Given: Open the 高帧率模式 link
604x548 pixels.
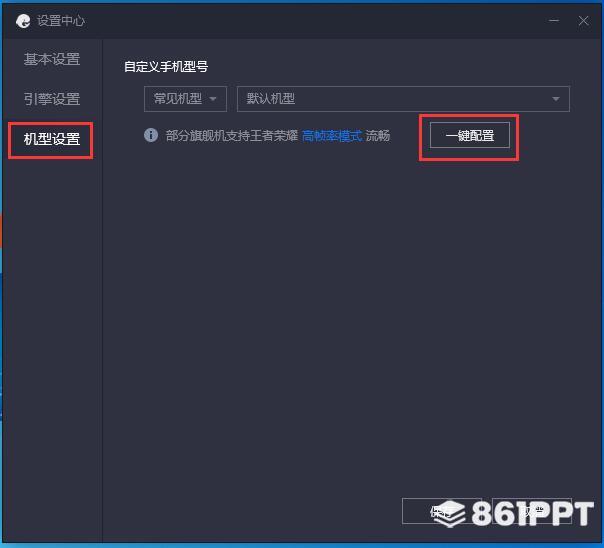Looking at the screenshot, I should pyautogui.click(x=332, y=136).
